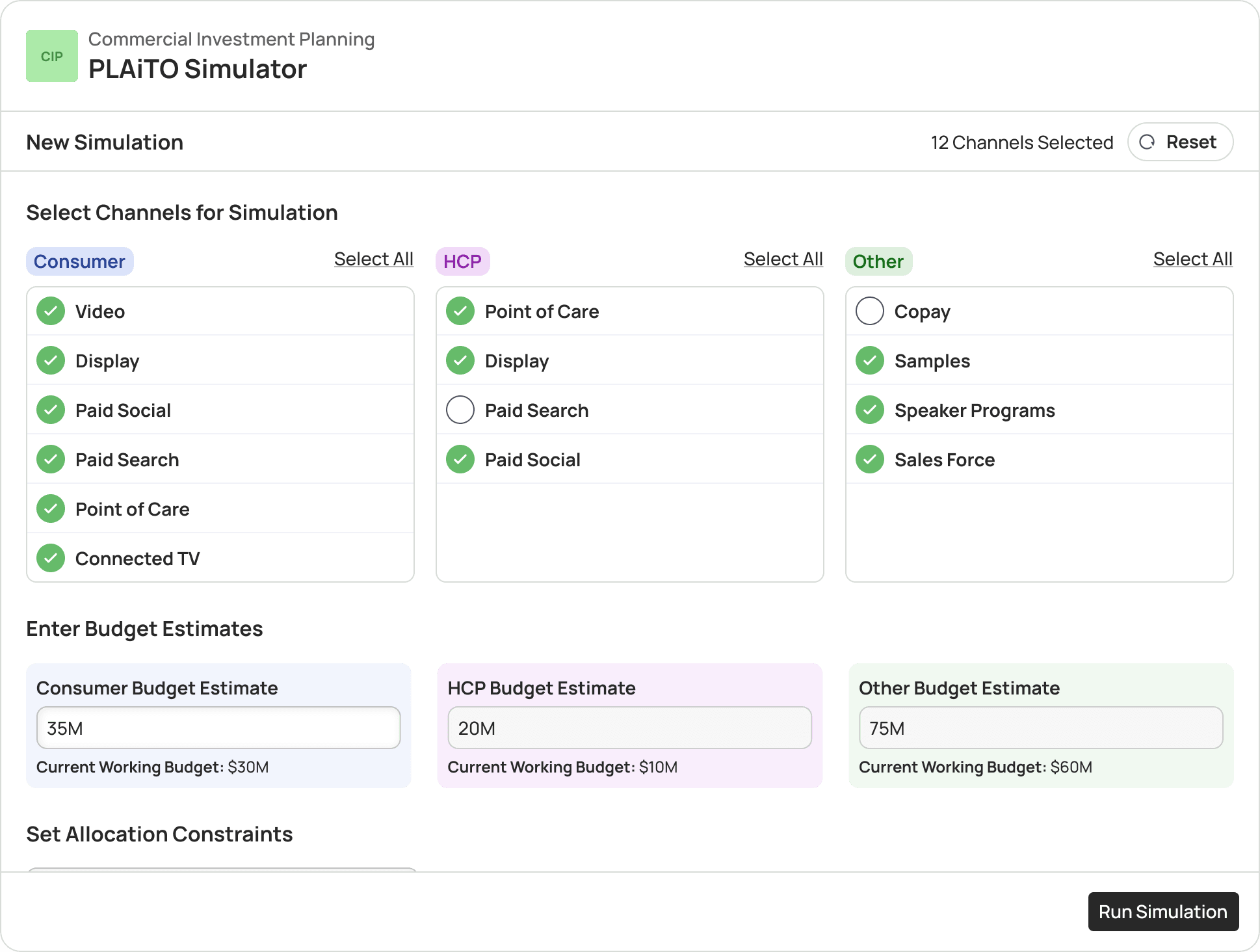Click the Consumer category pill
1260x952 pixels.
tap(79, 261)
